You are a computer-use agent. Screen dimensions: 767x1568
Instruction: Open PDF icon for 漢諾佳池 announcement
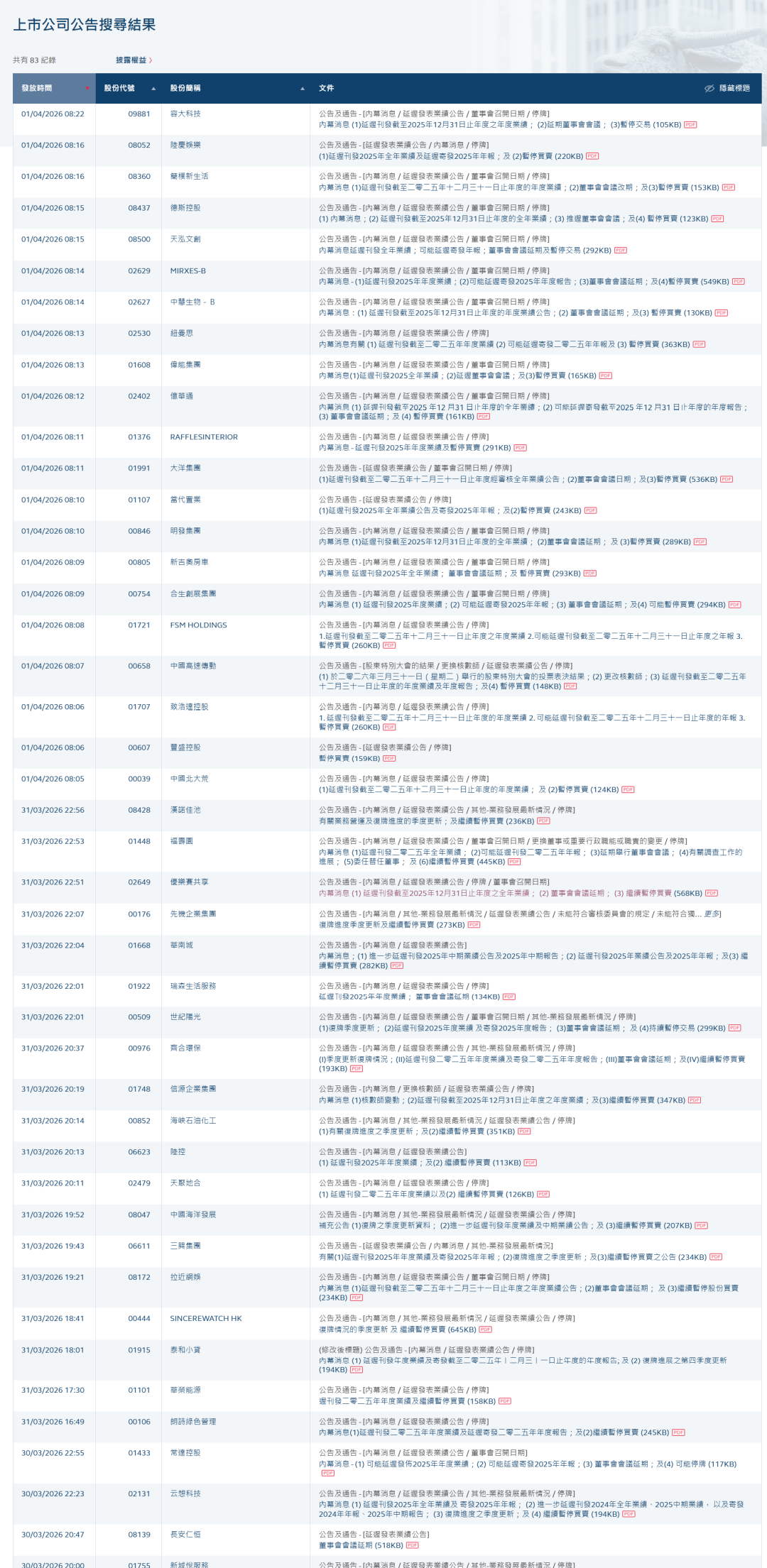pos(543,821)
